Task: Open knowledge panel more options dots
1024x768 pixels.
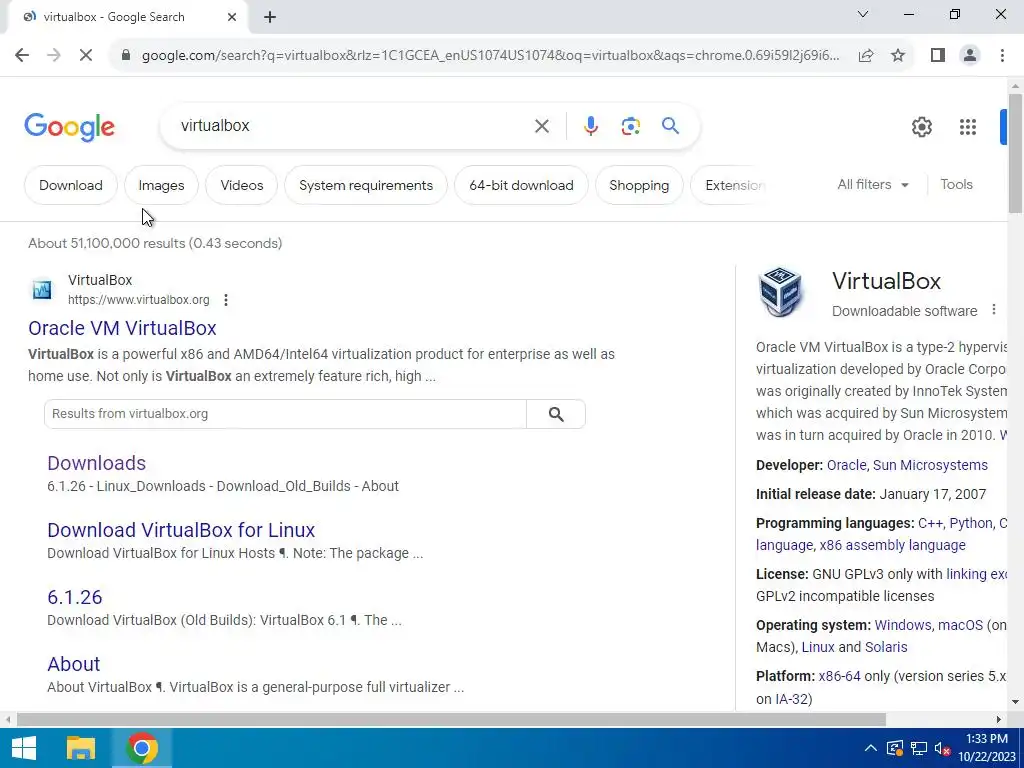Action: (993, 310)
